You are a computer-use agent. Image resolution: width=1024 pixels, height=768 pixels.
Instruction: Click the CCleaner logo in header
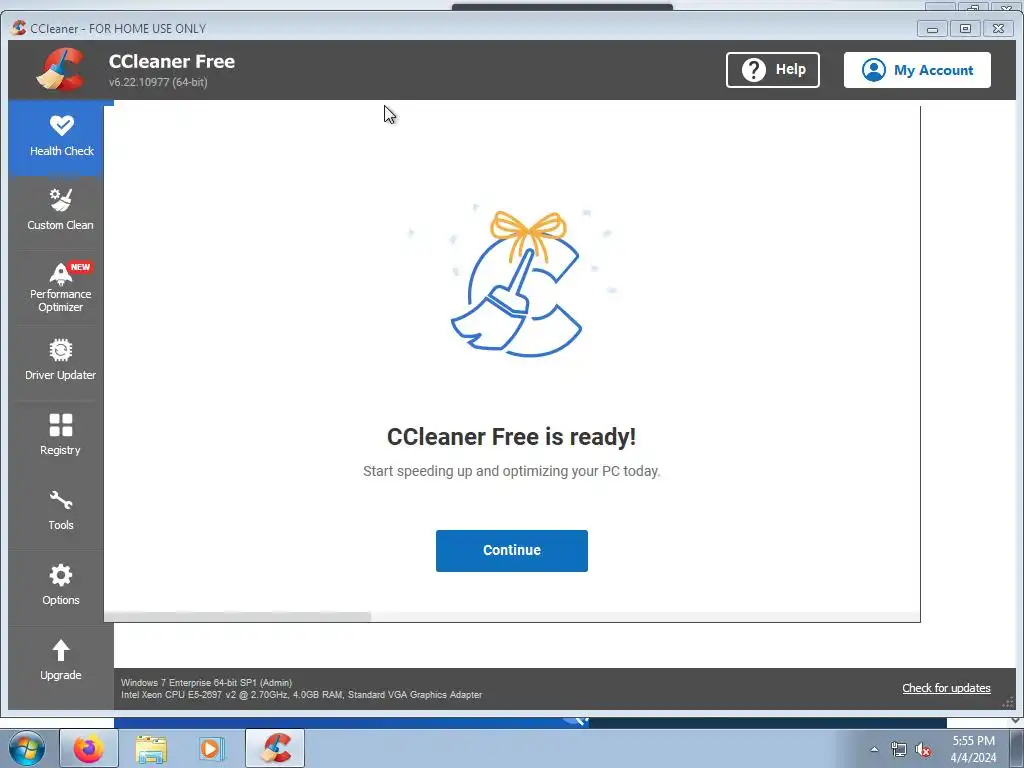(x=60, y=69)
